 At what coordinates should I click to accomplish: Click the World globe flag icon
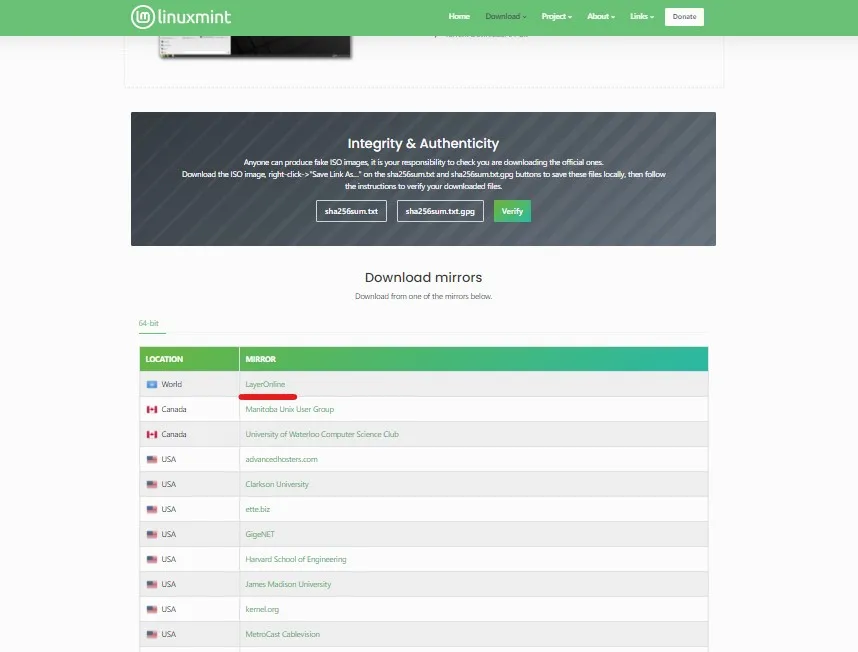(152, 384)
